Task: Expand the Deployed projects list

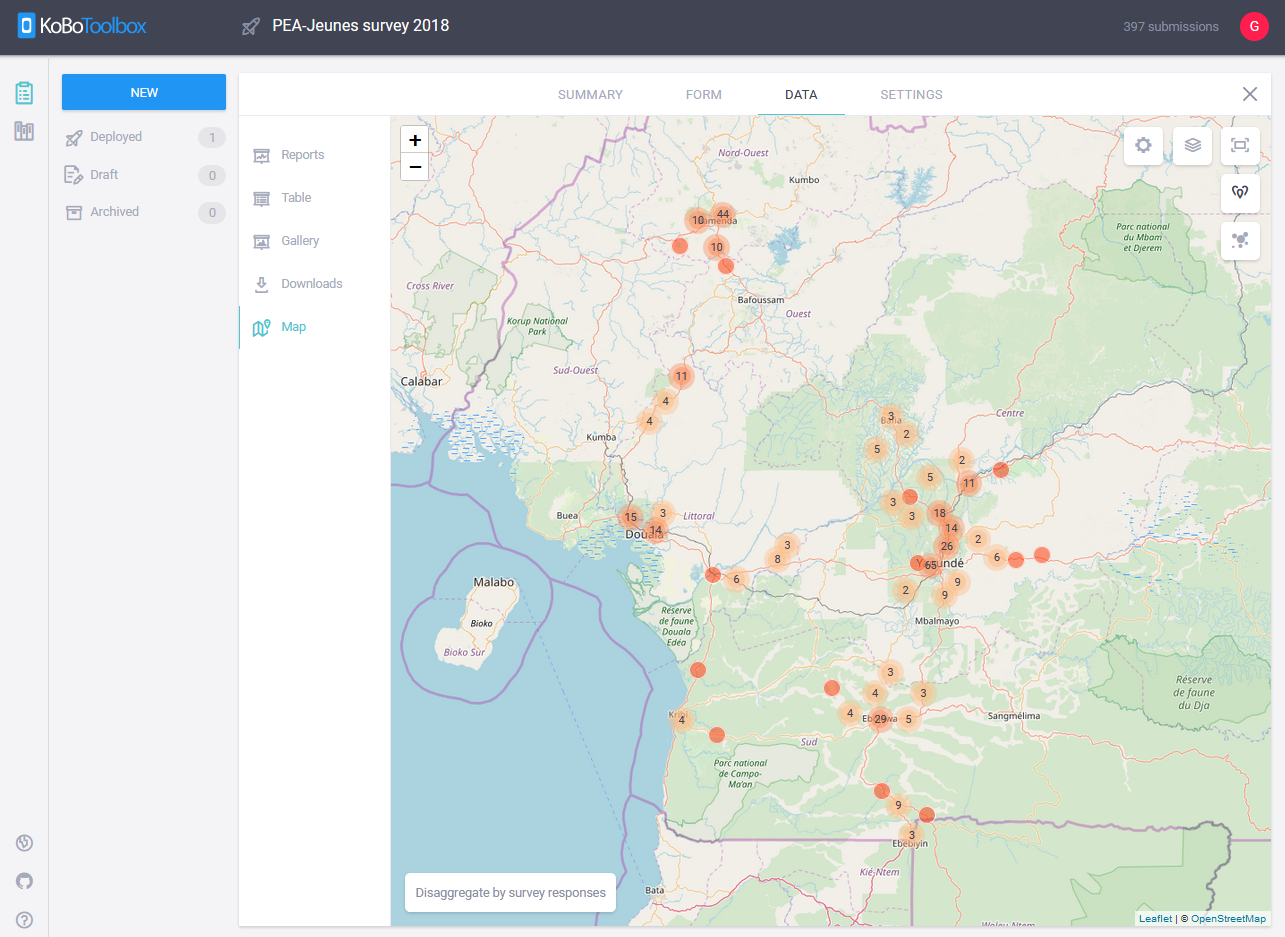Action: 144,137
